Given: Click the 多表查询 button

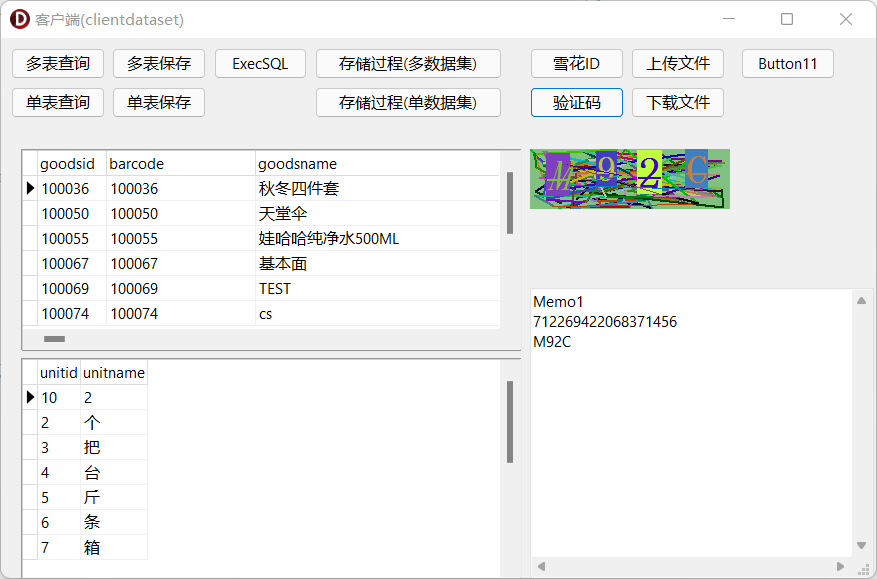Looking at the screenshot, I should tap(58, 64).
